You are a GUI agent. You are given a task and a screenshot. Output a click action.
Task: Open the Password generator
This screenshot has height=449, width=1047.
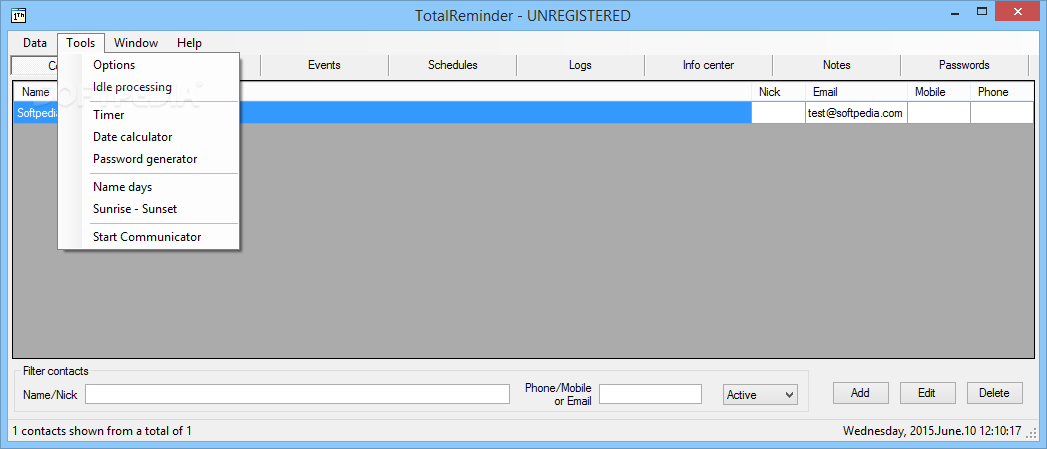[x=148, y=159]
